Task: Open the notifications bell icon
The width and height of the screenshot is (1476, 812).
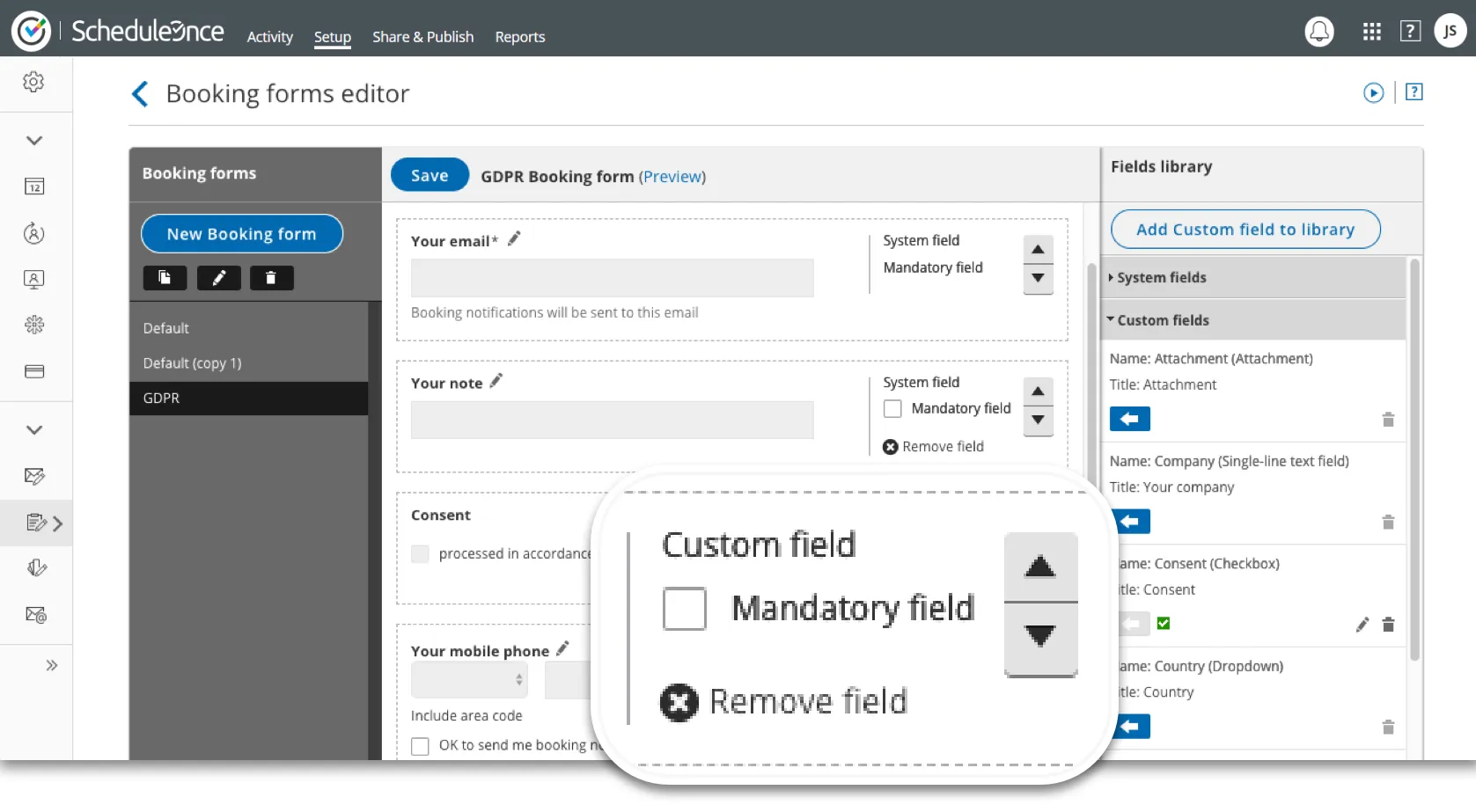Action: [x=1318, y=33]
